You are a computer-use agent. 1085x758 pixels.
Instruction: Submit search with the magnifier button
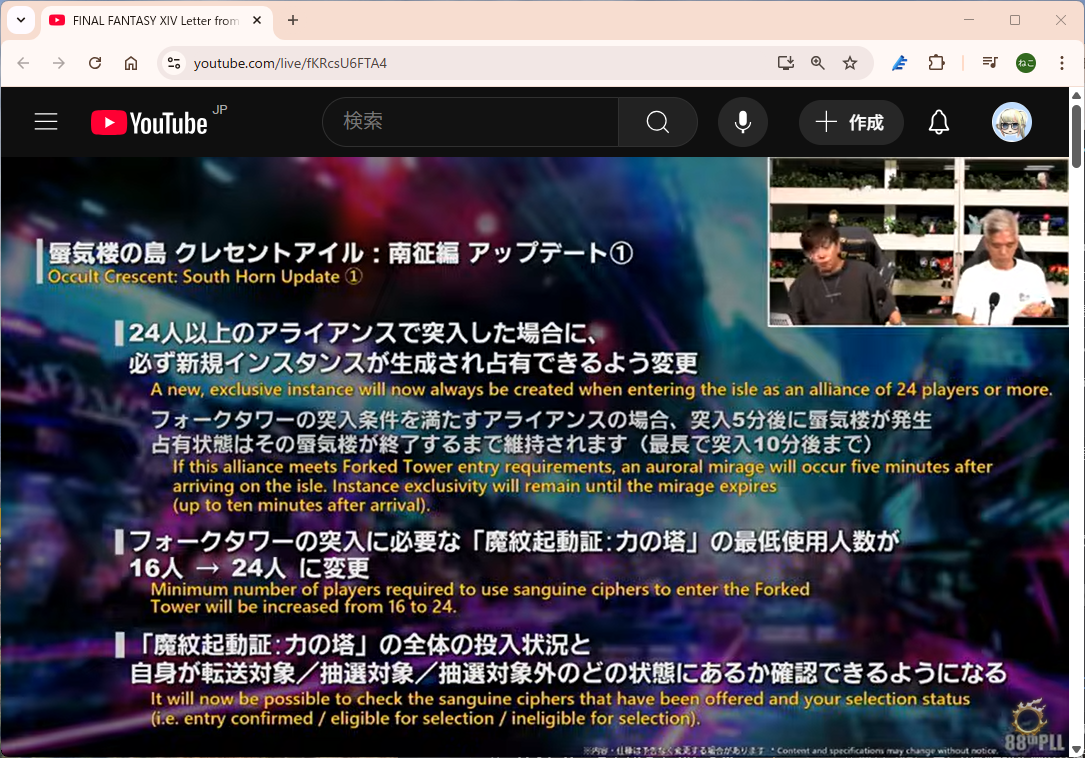click(x=657, y=122)
